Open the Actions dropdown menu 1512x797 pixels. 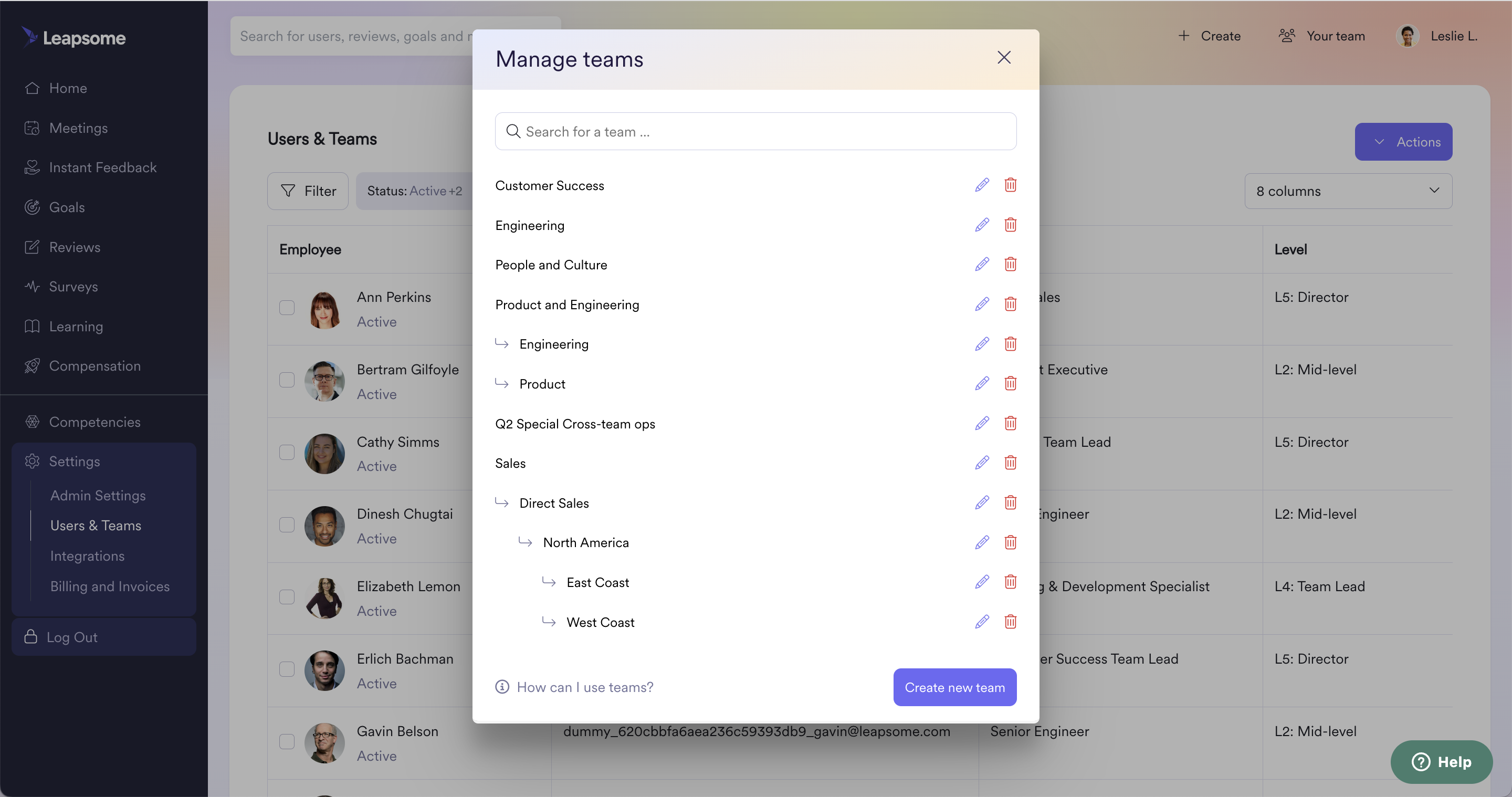(1404, 141)
